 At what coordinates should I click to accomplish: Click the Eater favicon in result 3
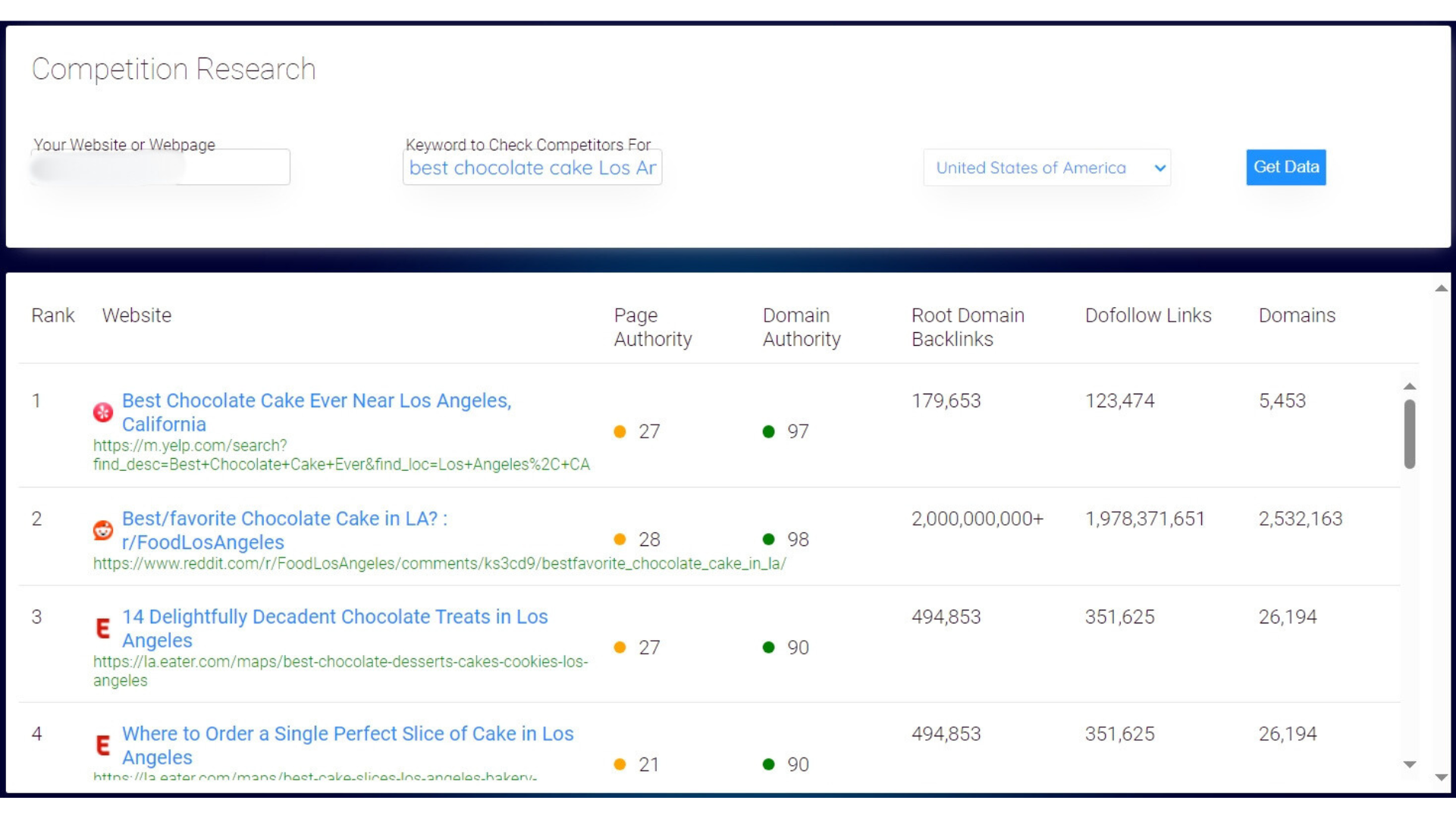pyautogui.click(x=103, y=628)
